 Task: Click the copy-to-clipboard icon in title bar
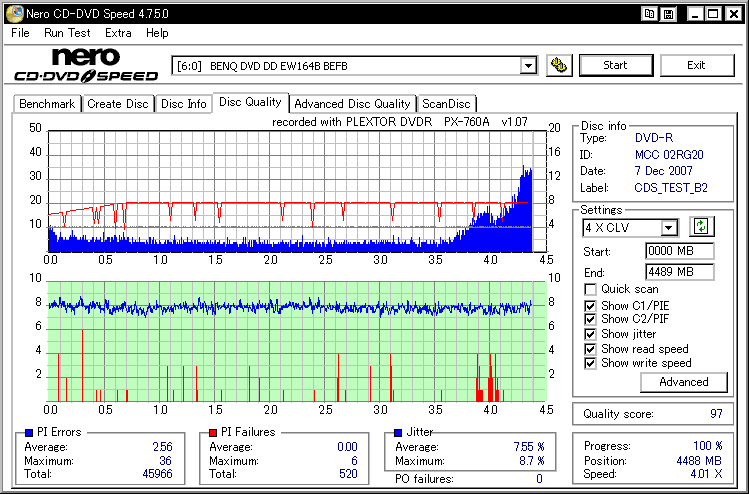651,14
